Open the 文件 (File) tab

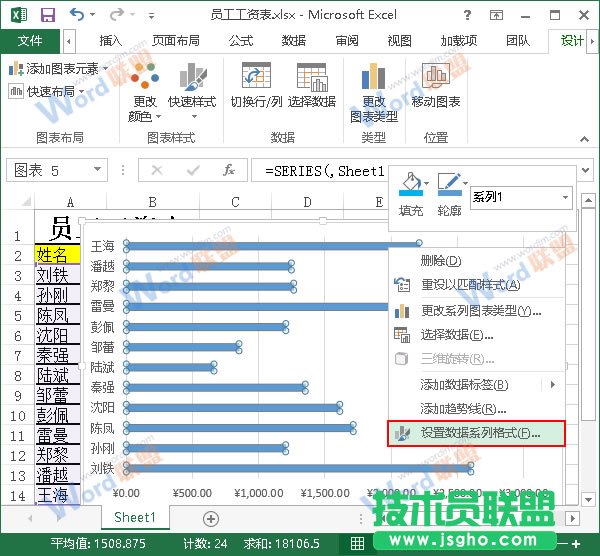30,41
